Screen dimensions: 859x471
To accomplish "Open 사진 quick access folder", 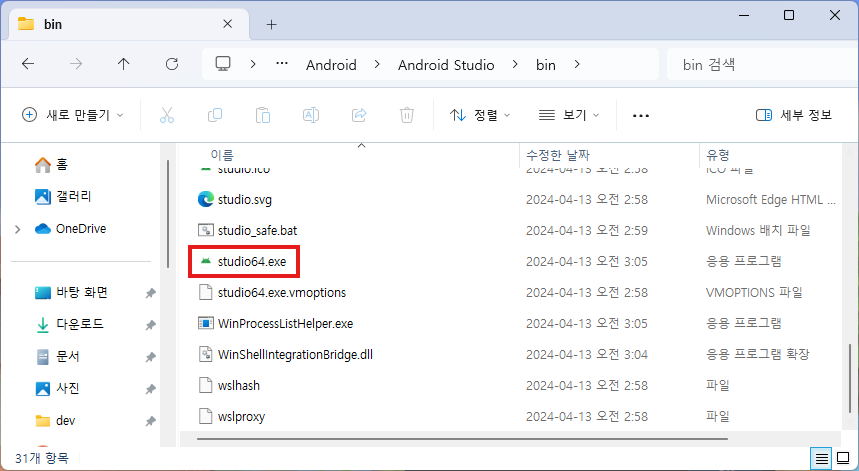I will click(x=58, y=388).
